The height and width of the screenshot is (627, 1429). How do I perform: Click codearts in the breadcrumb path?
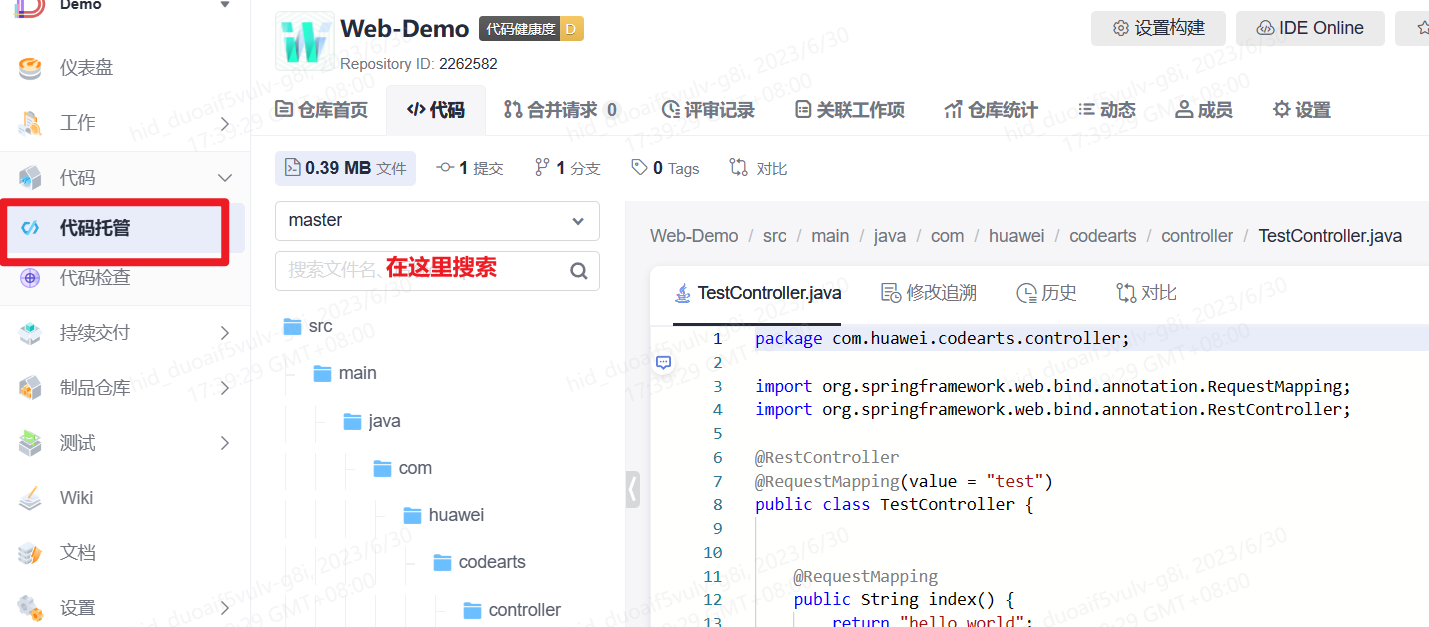pos(1103,236)
